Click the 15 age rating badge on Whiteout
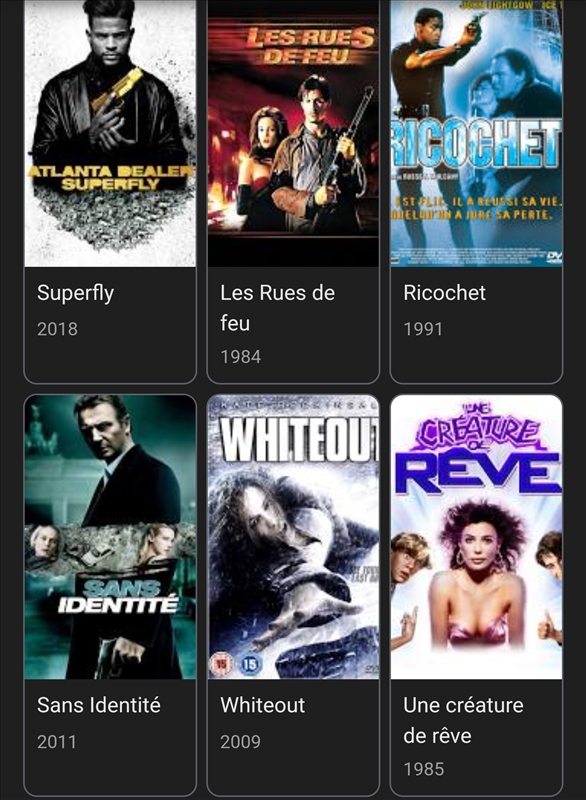Image resolution: width=586 pixels, height=800 pixels. (250, 664)
